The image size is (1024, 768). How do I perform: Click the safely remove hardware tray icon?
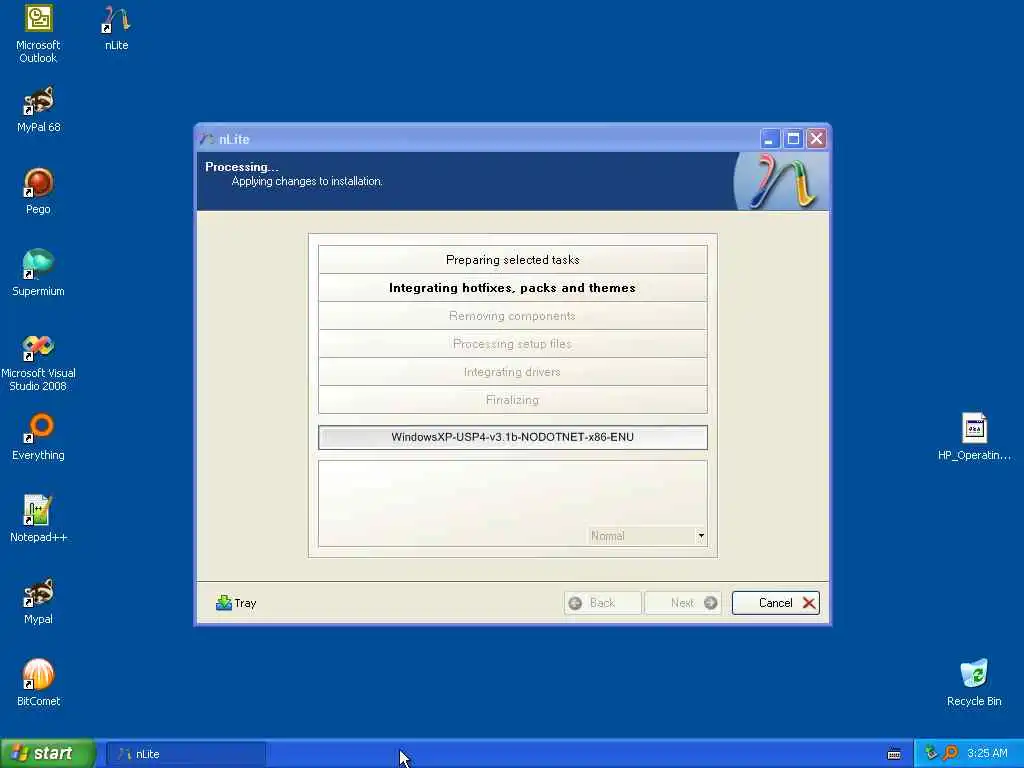[931, 753]
